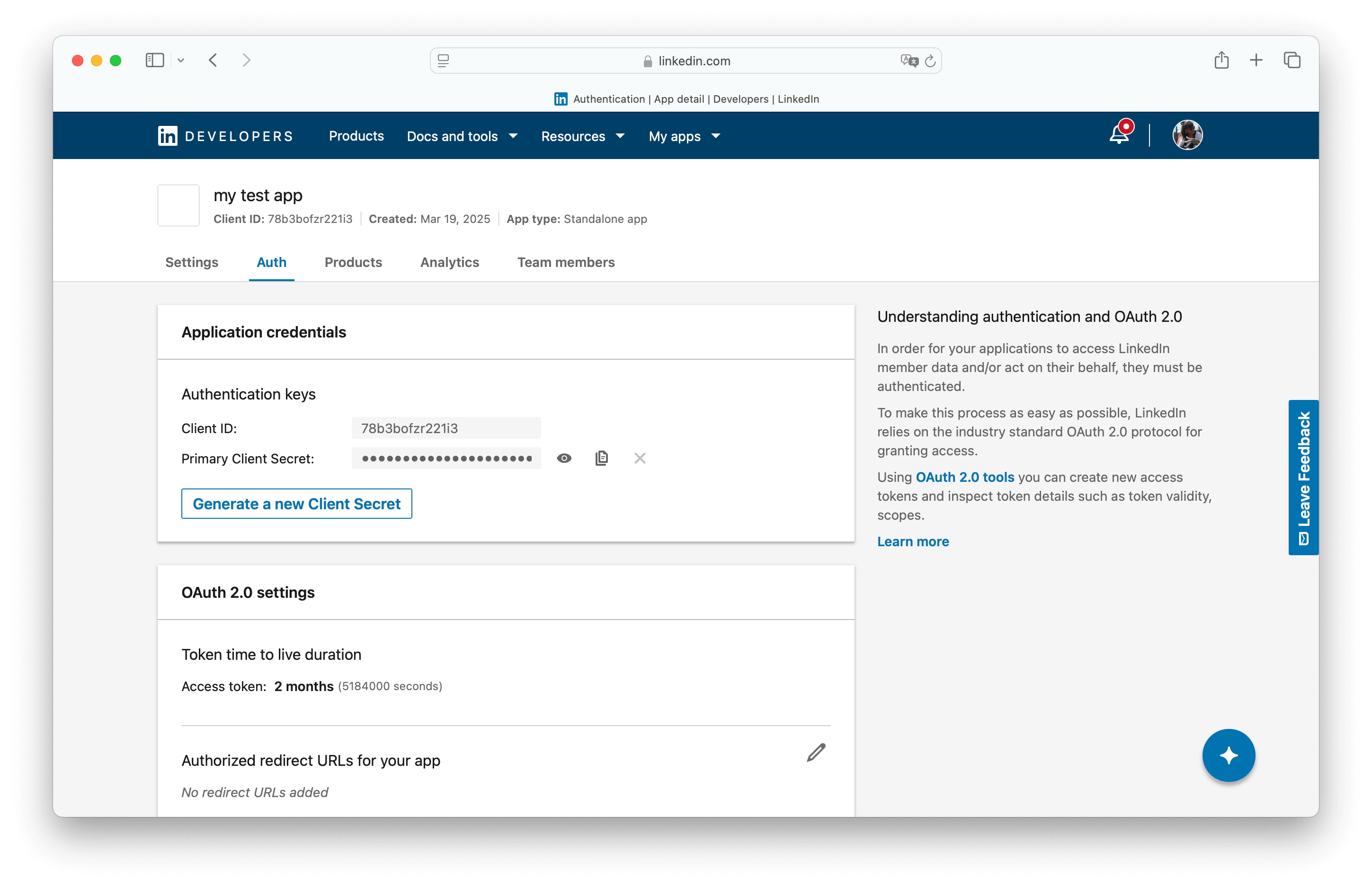This screenshot has height=887, width=1372.
Task: Reveal the Primary Client Secret with the eye icon
Action: [564, 458]
